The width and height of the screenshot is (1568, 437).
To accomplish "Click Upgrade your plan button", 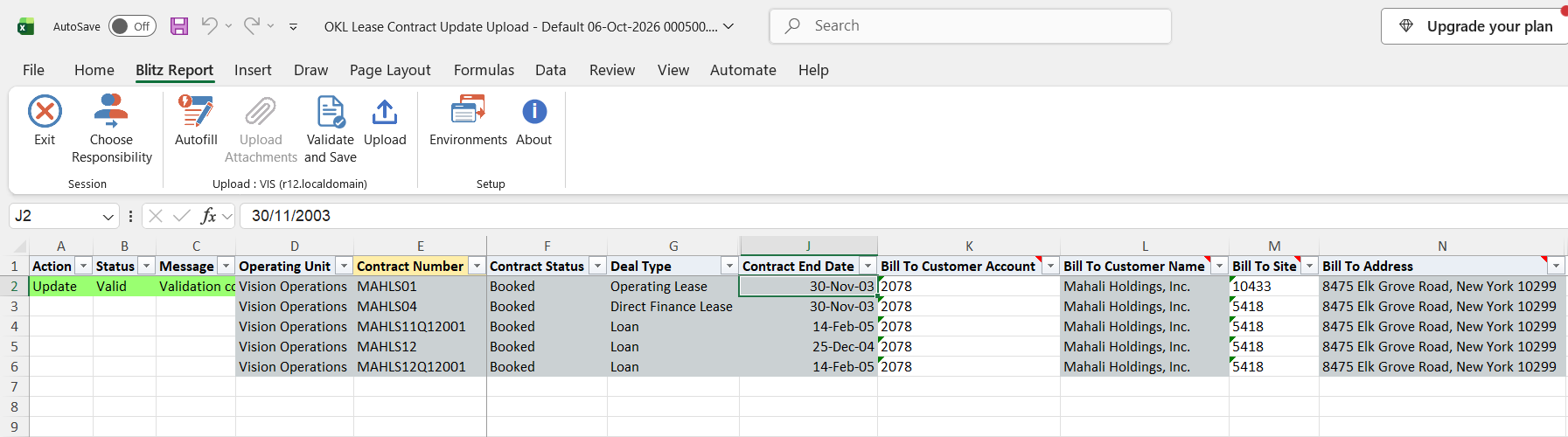I will pos(1474,26).
